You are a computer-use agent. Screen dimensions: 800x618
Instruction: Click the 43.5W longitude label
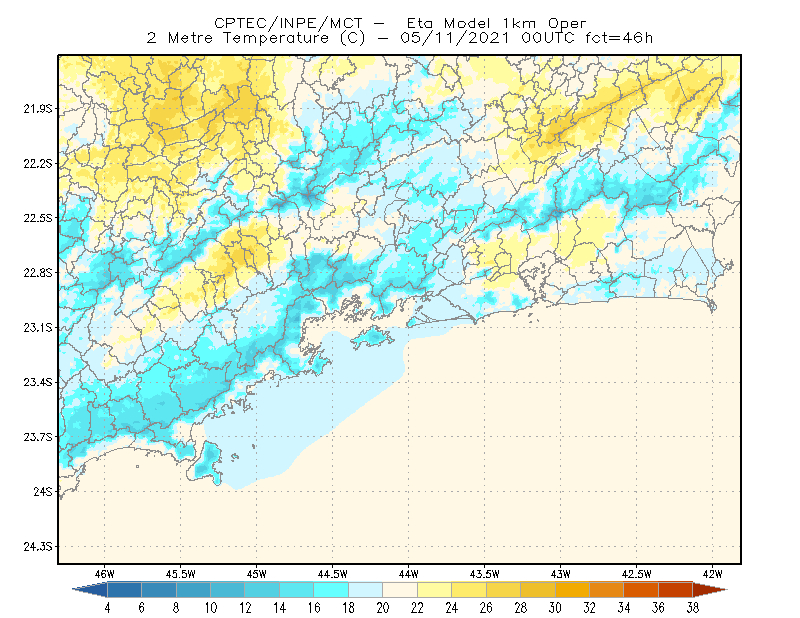click(485, 574)
